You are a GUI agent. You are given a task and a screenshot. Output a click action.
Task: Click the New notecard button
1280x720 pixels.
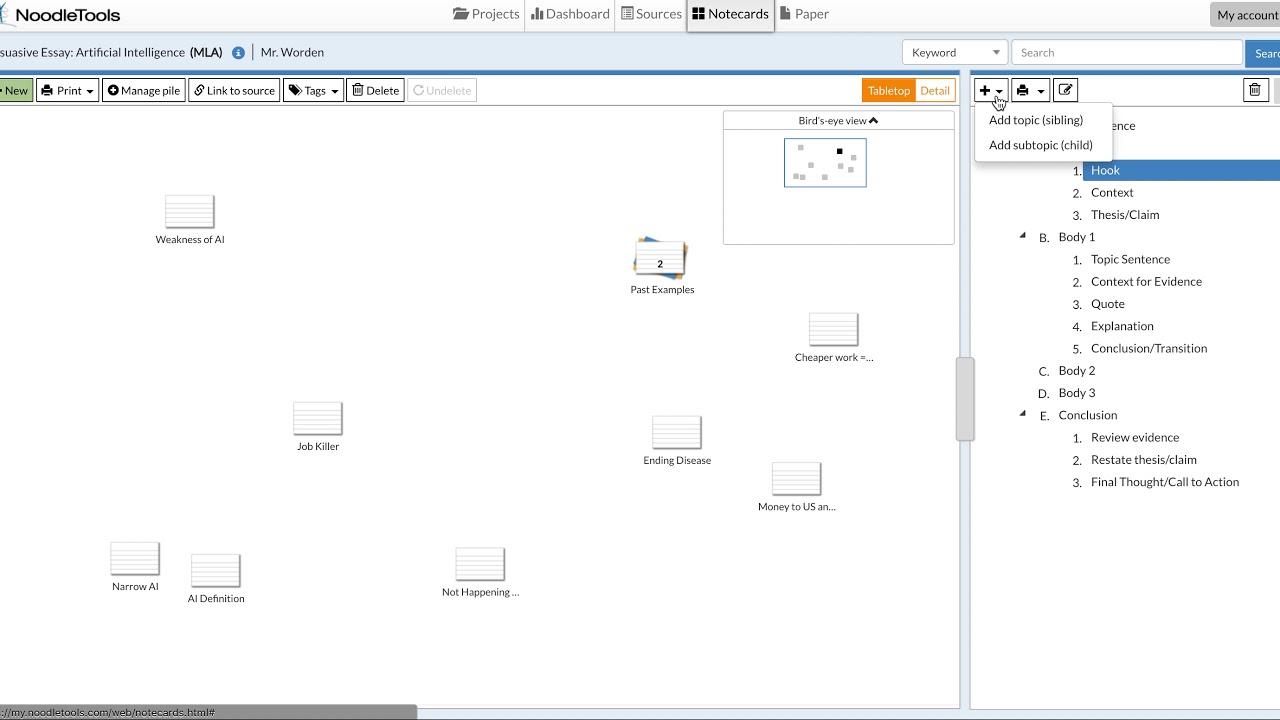15,90
